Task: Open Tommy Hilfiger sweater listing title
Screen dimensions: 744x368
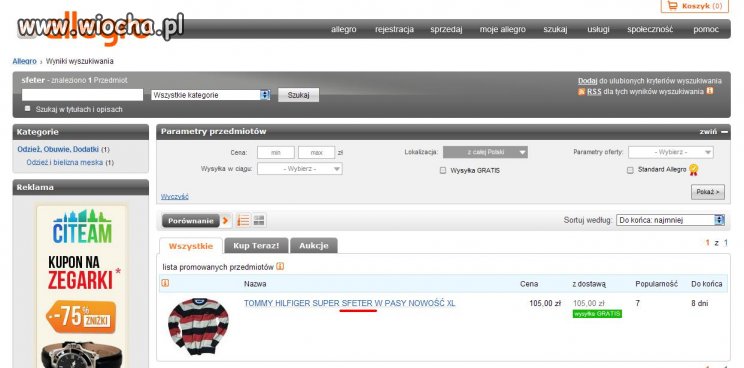Action: click(x=349, y=303)
